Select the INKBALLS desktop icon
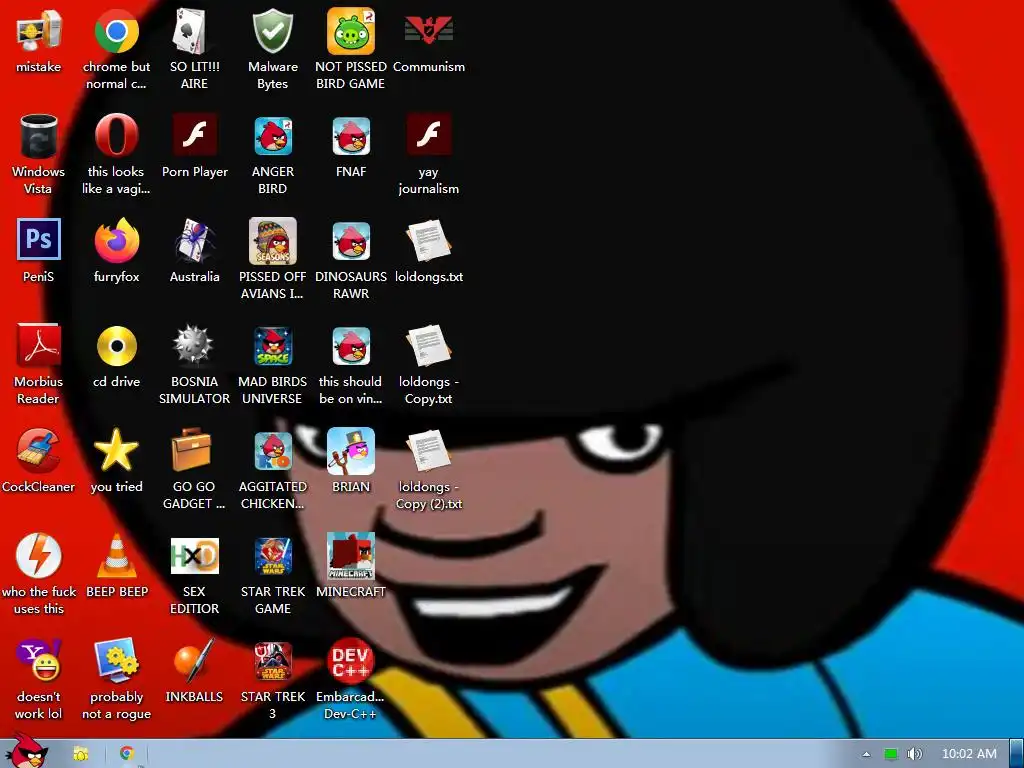The height and width of the screenshot is (768, 1024). coord(194,661)
